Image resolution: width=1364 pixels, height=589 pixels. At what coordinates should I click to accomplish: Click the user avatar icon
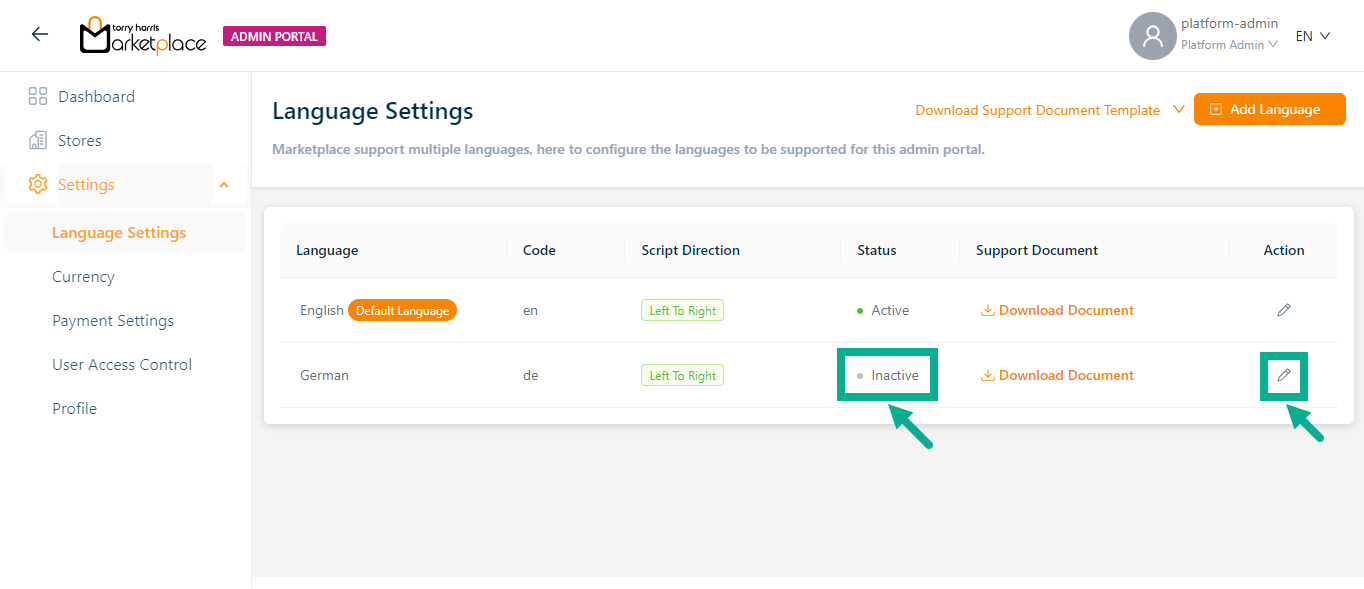tap(1152, 36)
